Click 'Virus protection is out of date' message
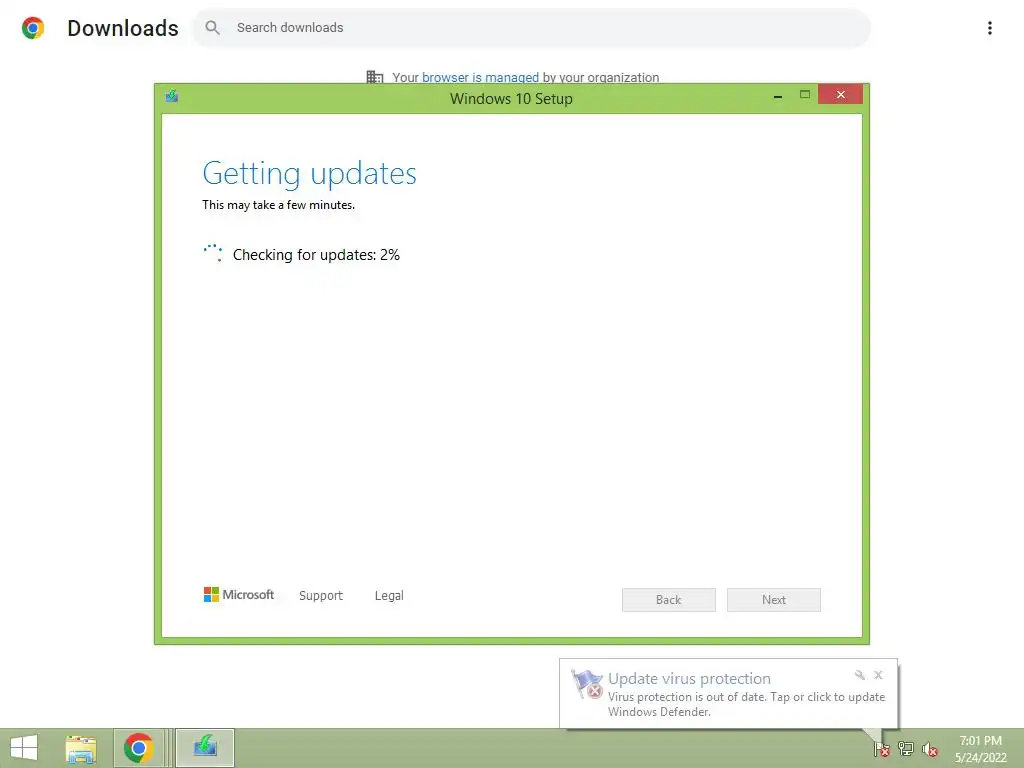 746,704
